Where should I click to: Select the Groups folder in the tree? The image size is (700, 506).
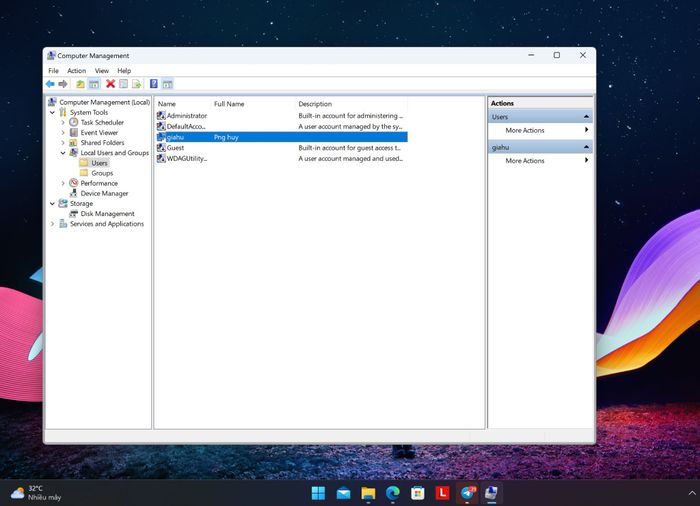tap(102, 173)
